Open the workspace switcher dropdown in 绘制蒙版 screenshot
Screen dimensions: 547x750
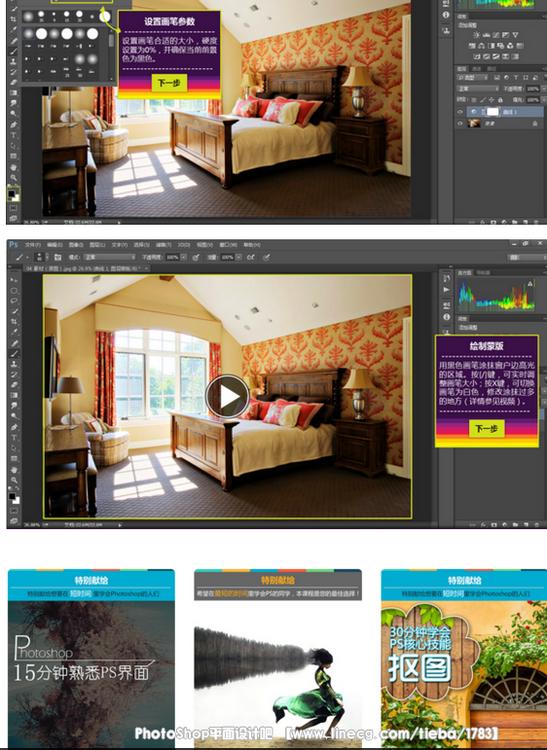(x=527, y=257)
